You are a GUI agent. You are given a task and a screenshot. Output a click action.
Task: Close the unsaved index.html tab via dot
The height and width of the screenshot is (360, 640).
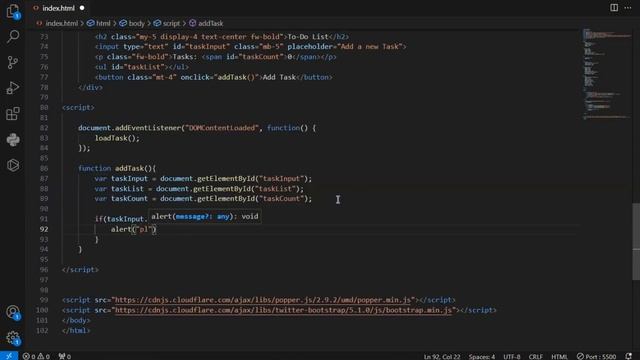click(82, 8)
